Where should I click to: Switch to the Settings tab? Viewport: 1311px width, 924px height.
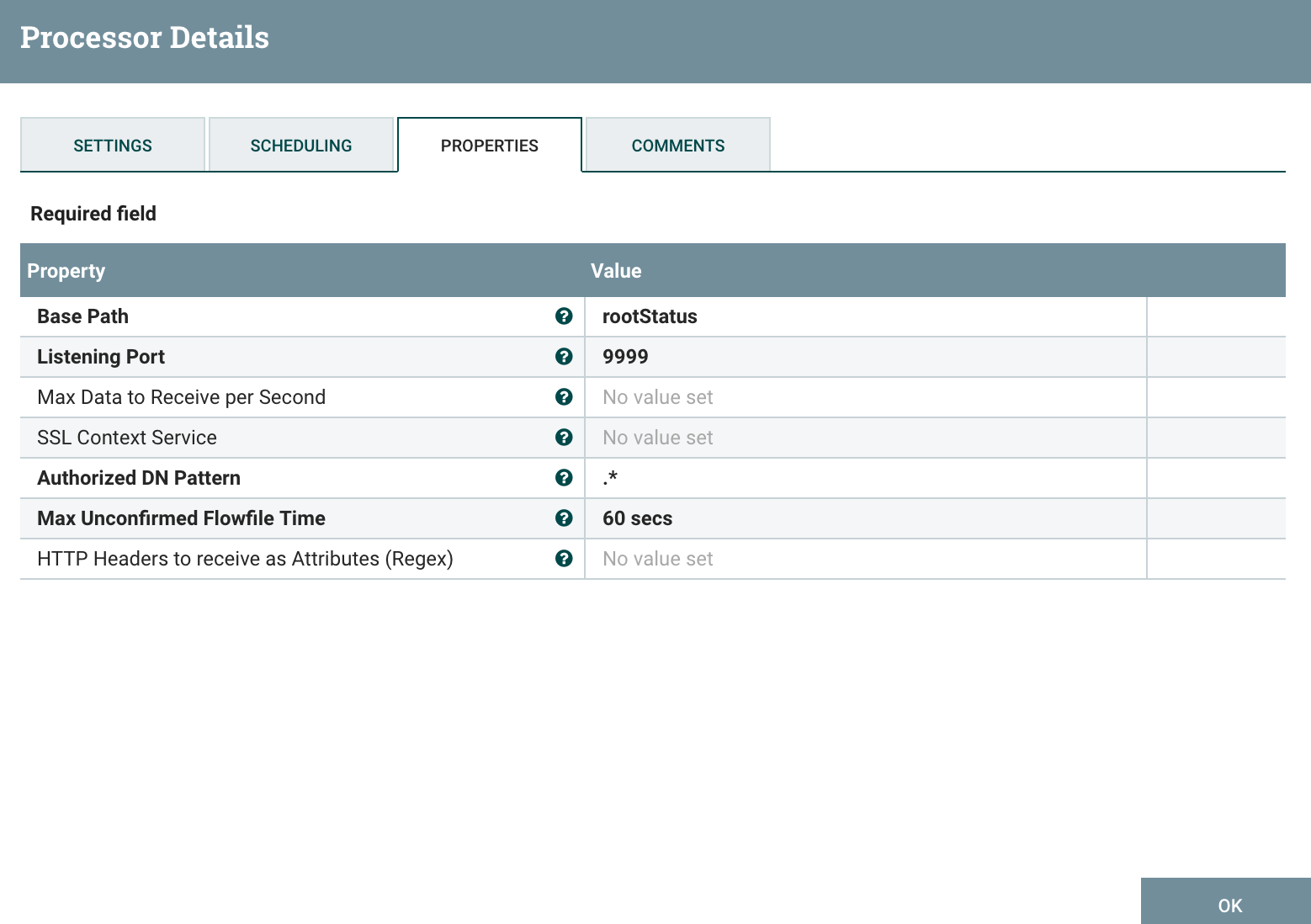tap(113, 146)
